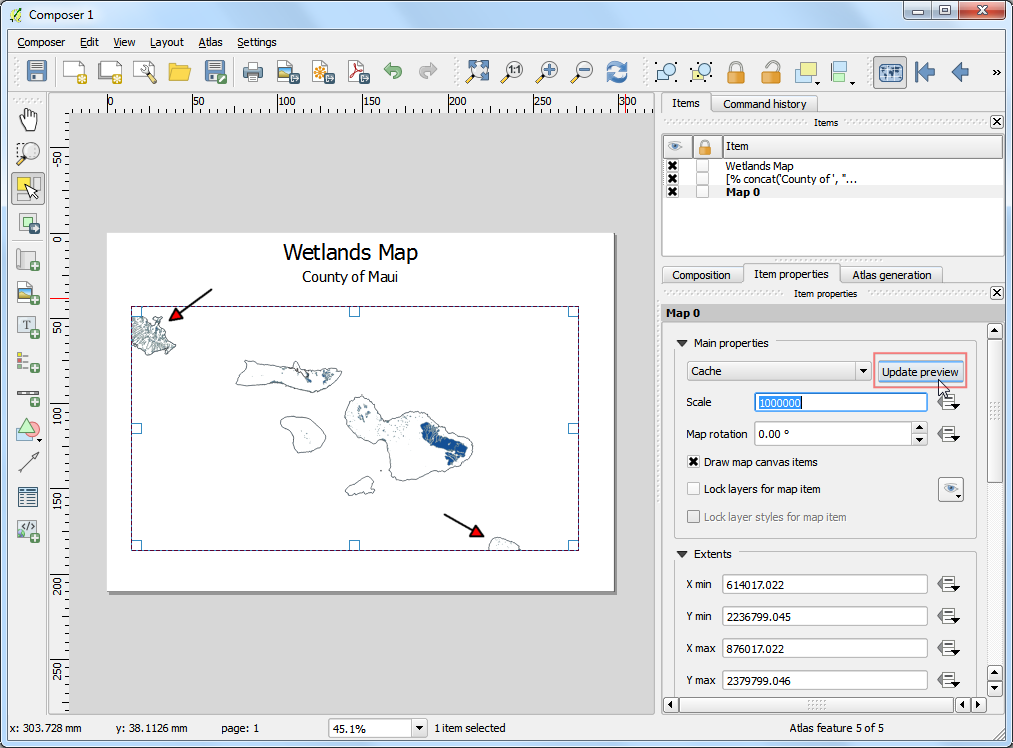The height and width of the screenshot is (748, 1013).
Task: Switch to the Command history tab
Action: [x=764, y=104]
